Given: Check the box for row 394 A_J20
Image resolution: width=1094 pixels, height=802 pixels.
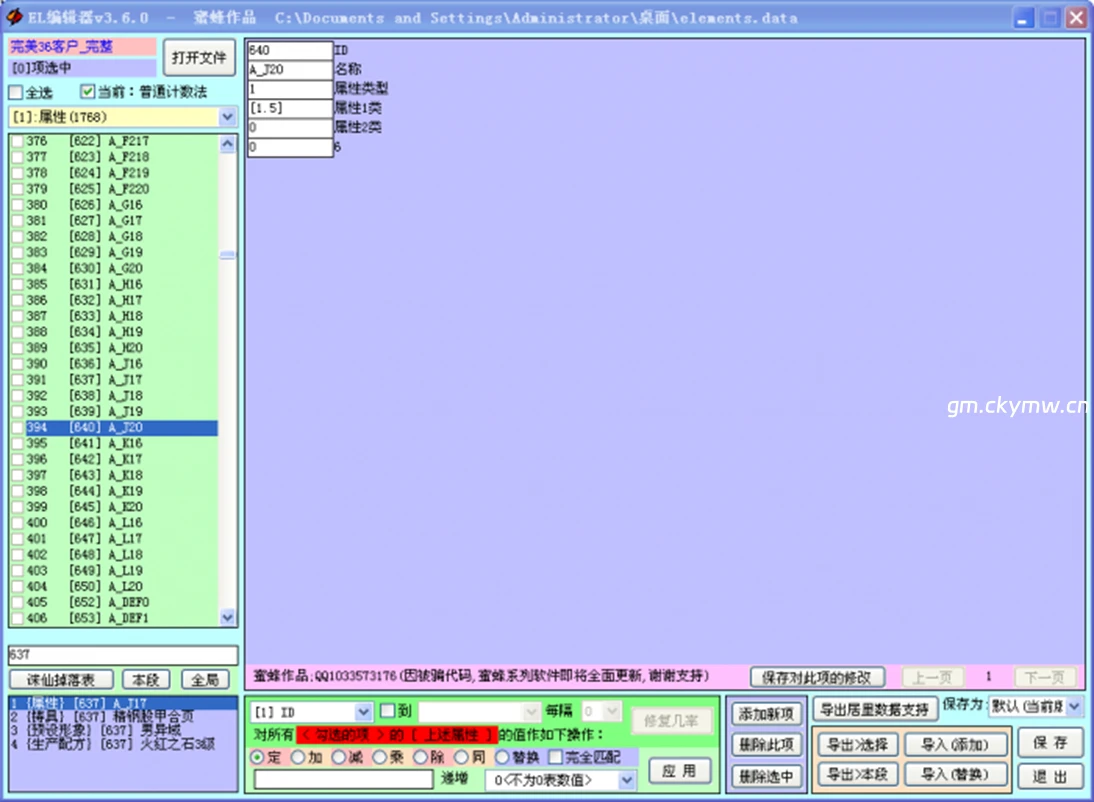Looking at the screenshot, I should (17, 428).
